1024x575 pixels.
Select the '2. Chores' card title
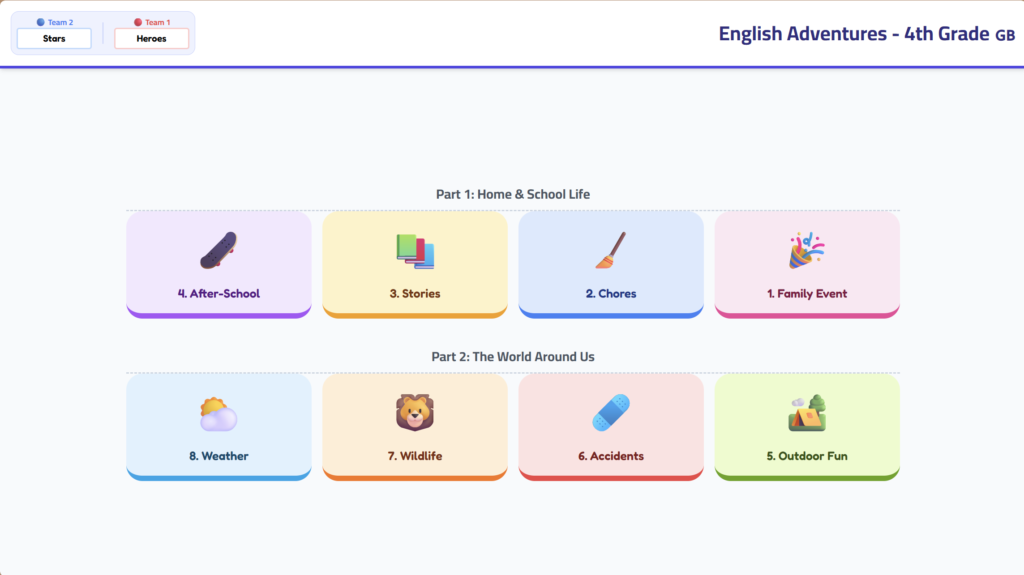610,294
